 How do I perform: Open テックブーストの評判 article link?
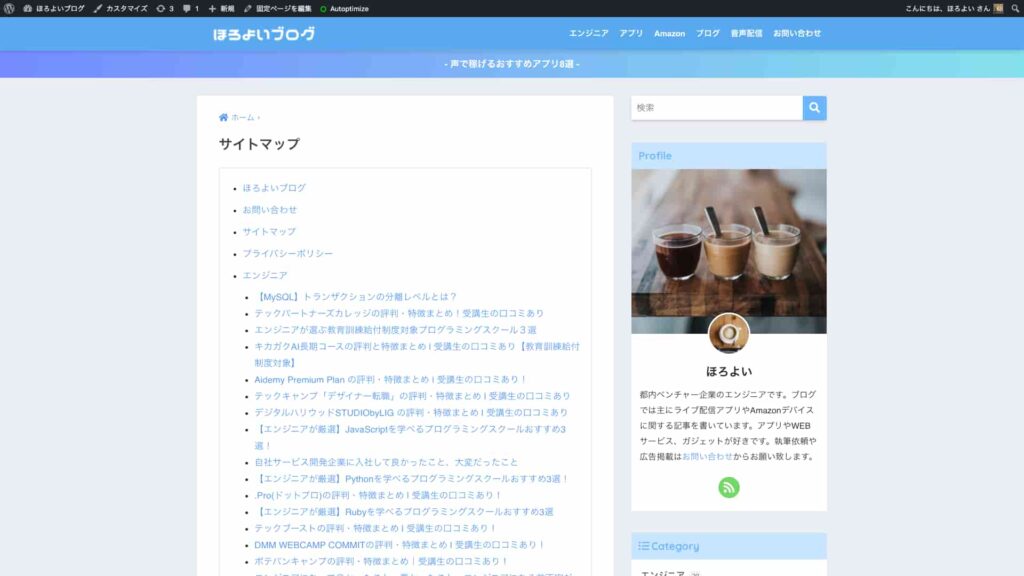click(376, 528)
